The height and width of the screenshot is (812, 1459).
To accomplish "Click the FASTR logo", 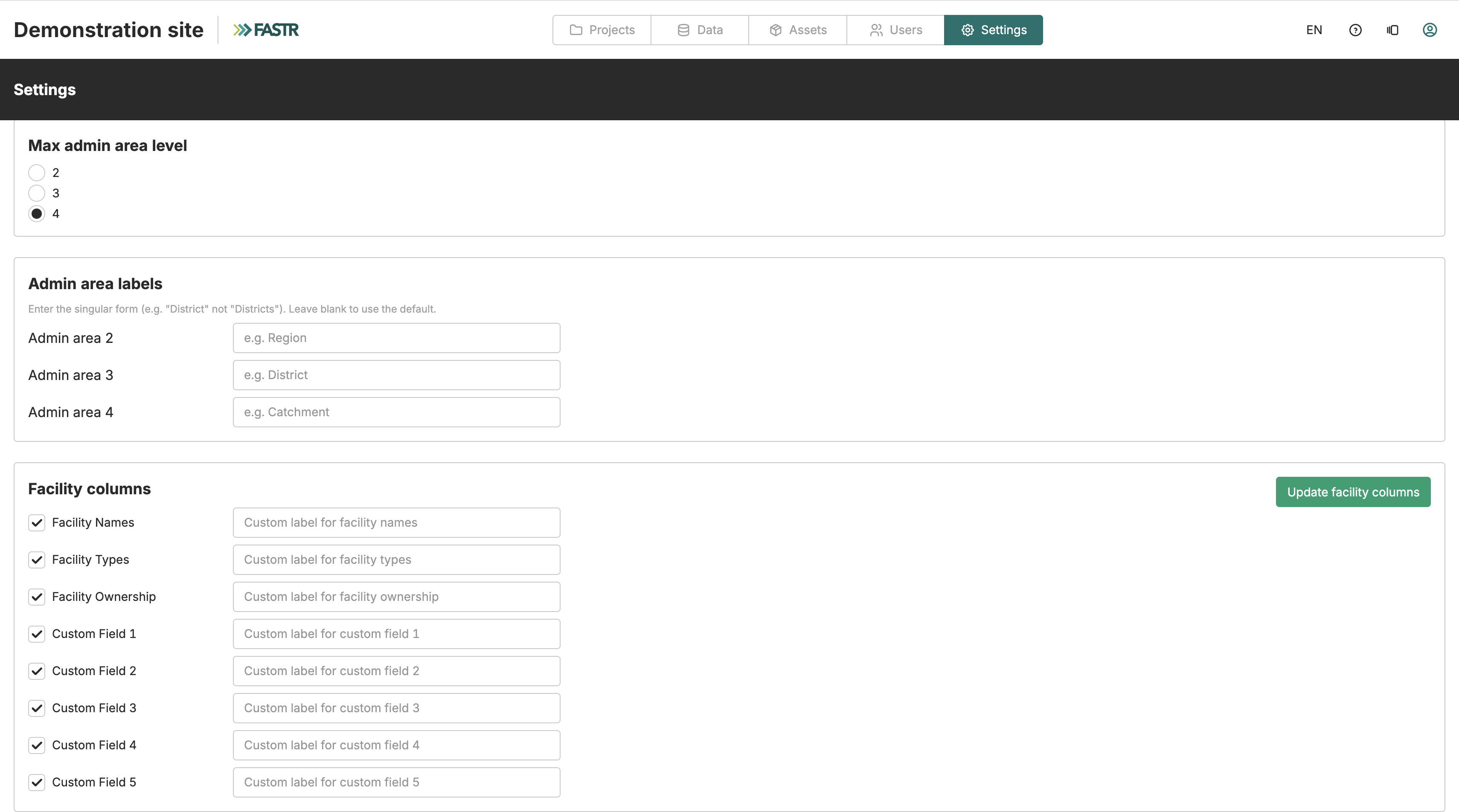I will pyautogui.click(x=266, y=30).
